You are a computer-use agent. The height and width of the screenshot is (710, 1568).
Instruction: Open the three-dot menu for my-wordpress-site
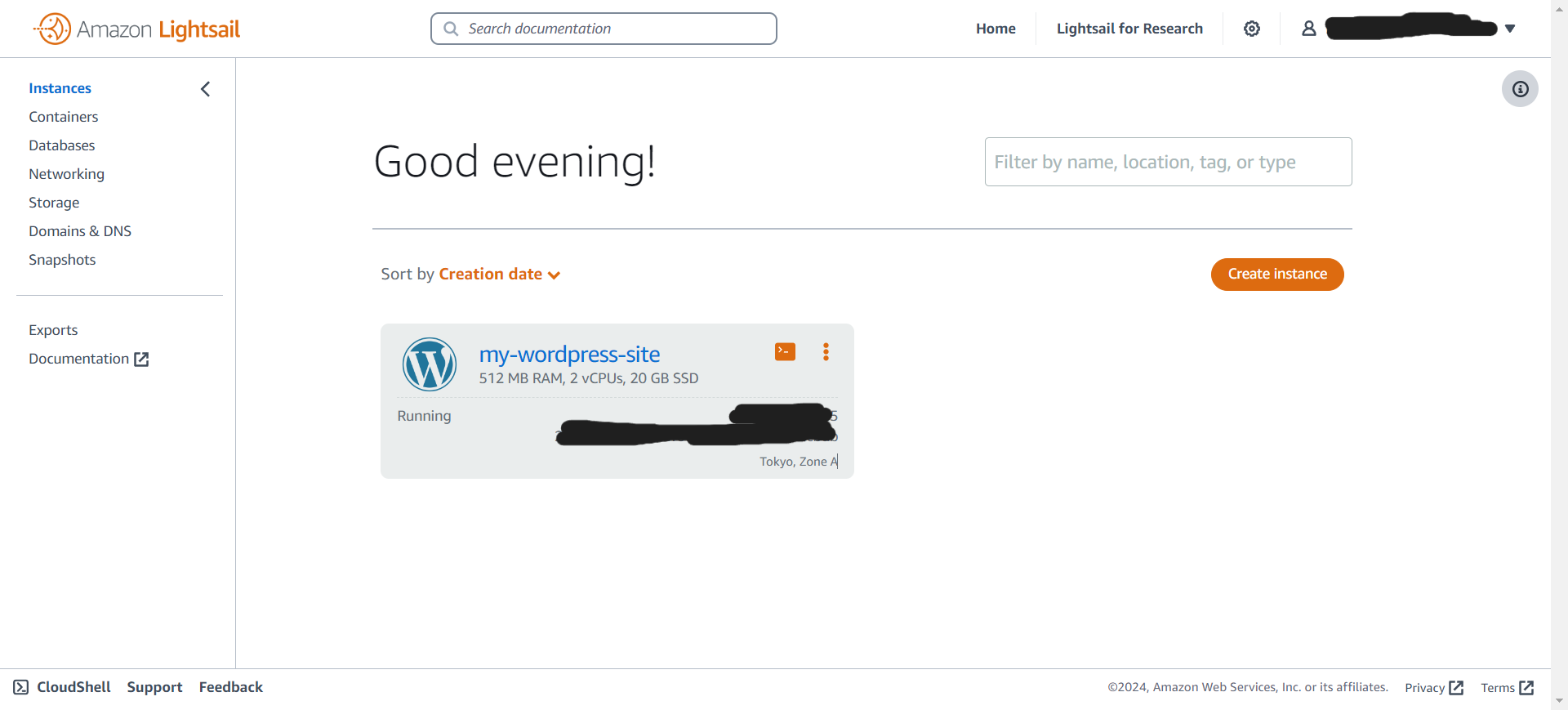click(x=826, y=351)
